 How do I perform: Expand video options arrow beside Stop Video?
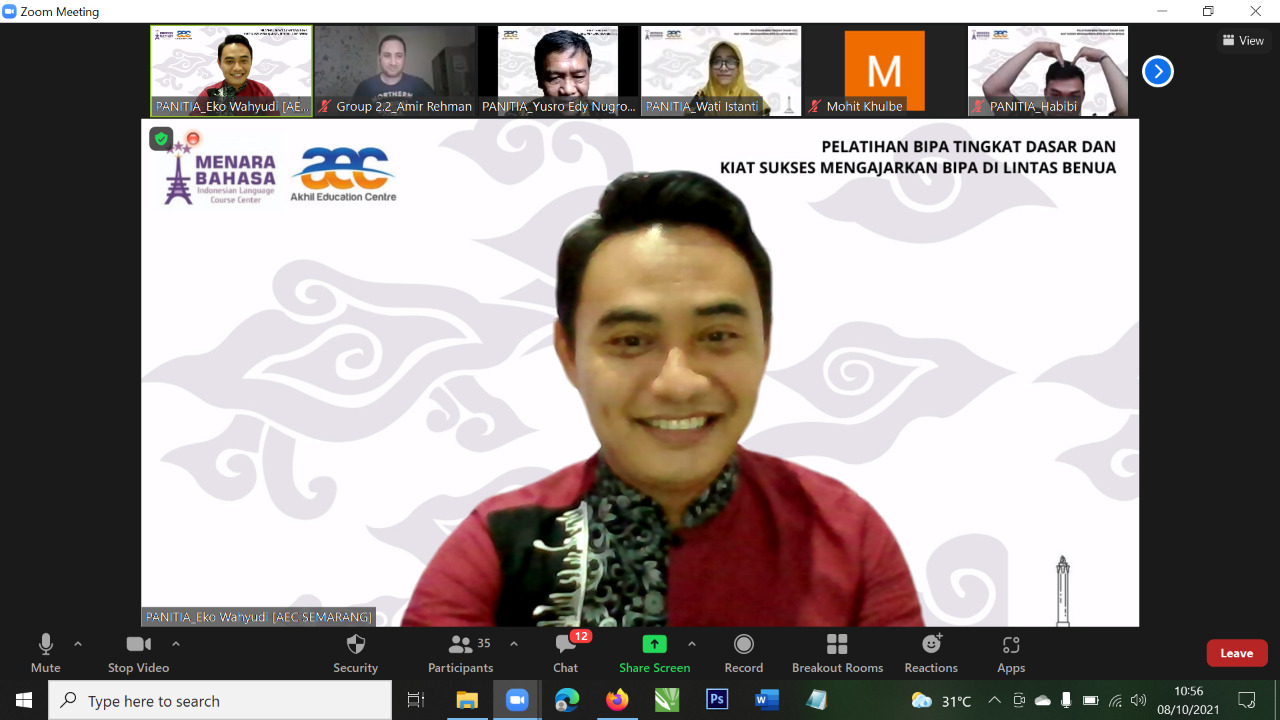pyautogui.click(x=176, y=644)
